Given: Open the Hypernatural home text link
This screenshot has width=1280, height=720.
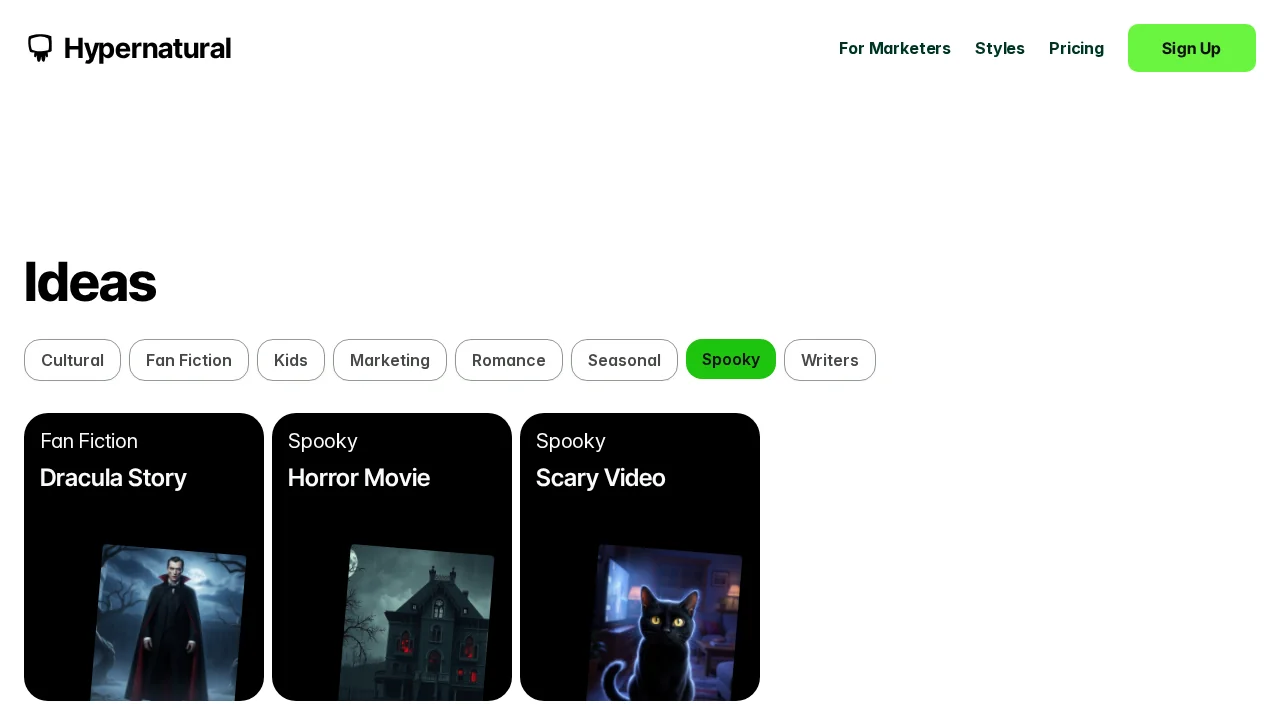Looking at the screenshot, I should click(147, 48).
